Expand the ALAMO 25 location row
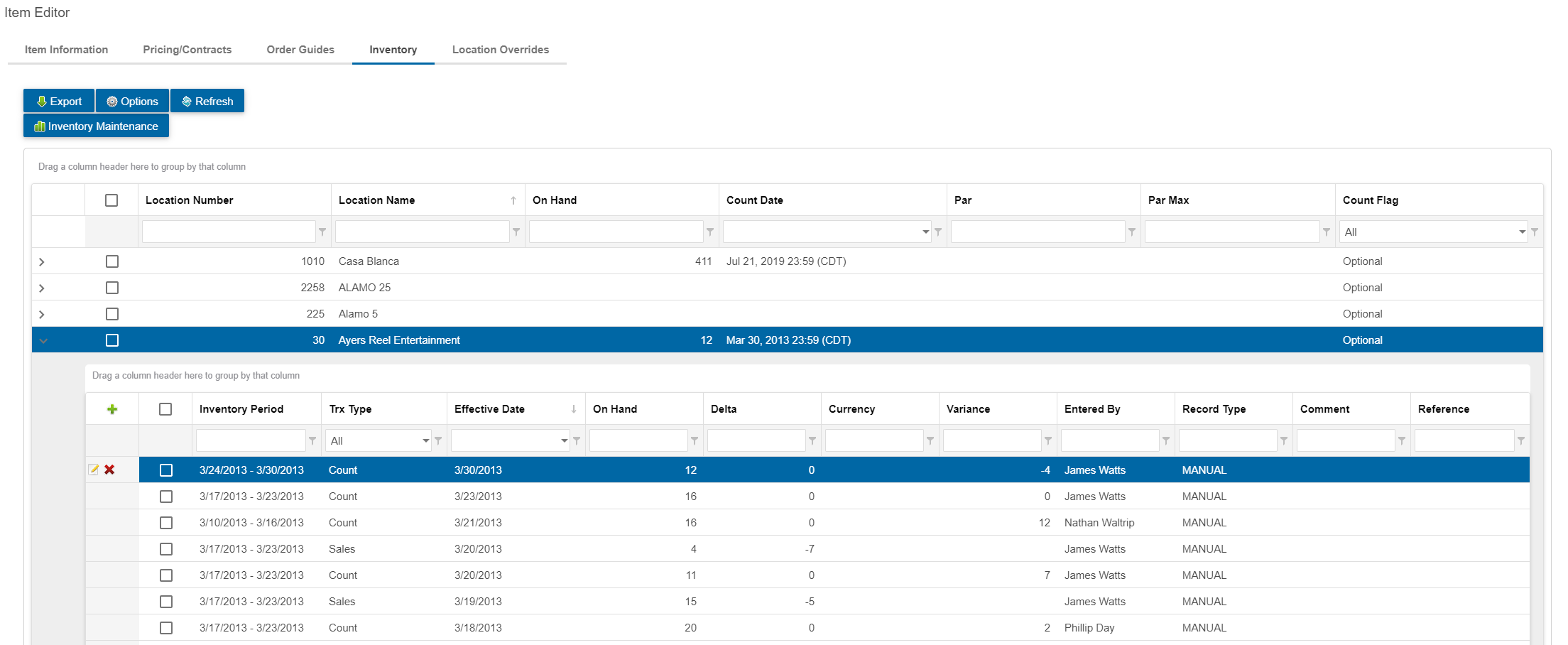Screen dimensions: 1568x645 coord(42,288)
